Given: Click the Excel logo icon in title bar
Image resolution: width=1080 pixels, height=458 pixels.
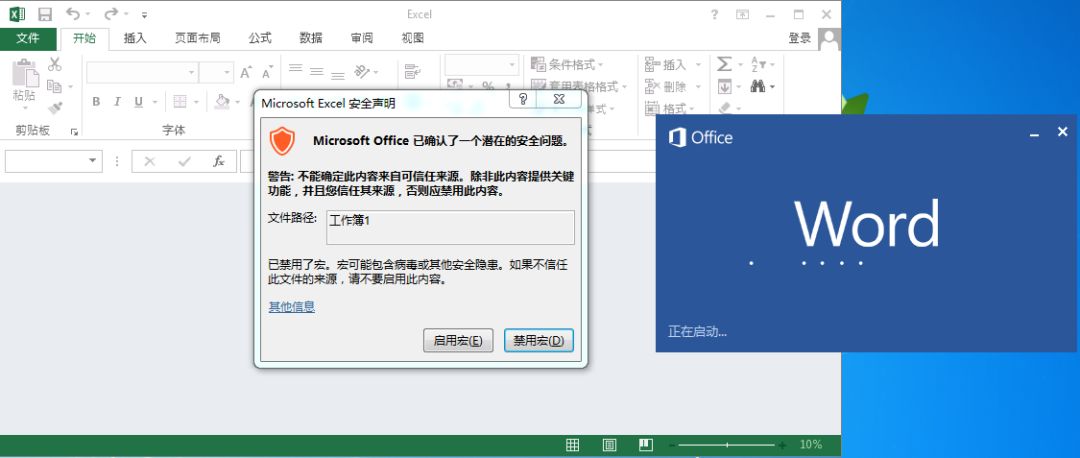Looking at the screenshot, I should 17,14.
